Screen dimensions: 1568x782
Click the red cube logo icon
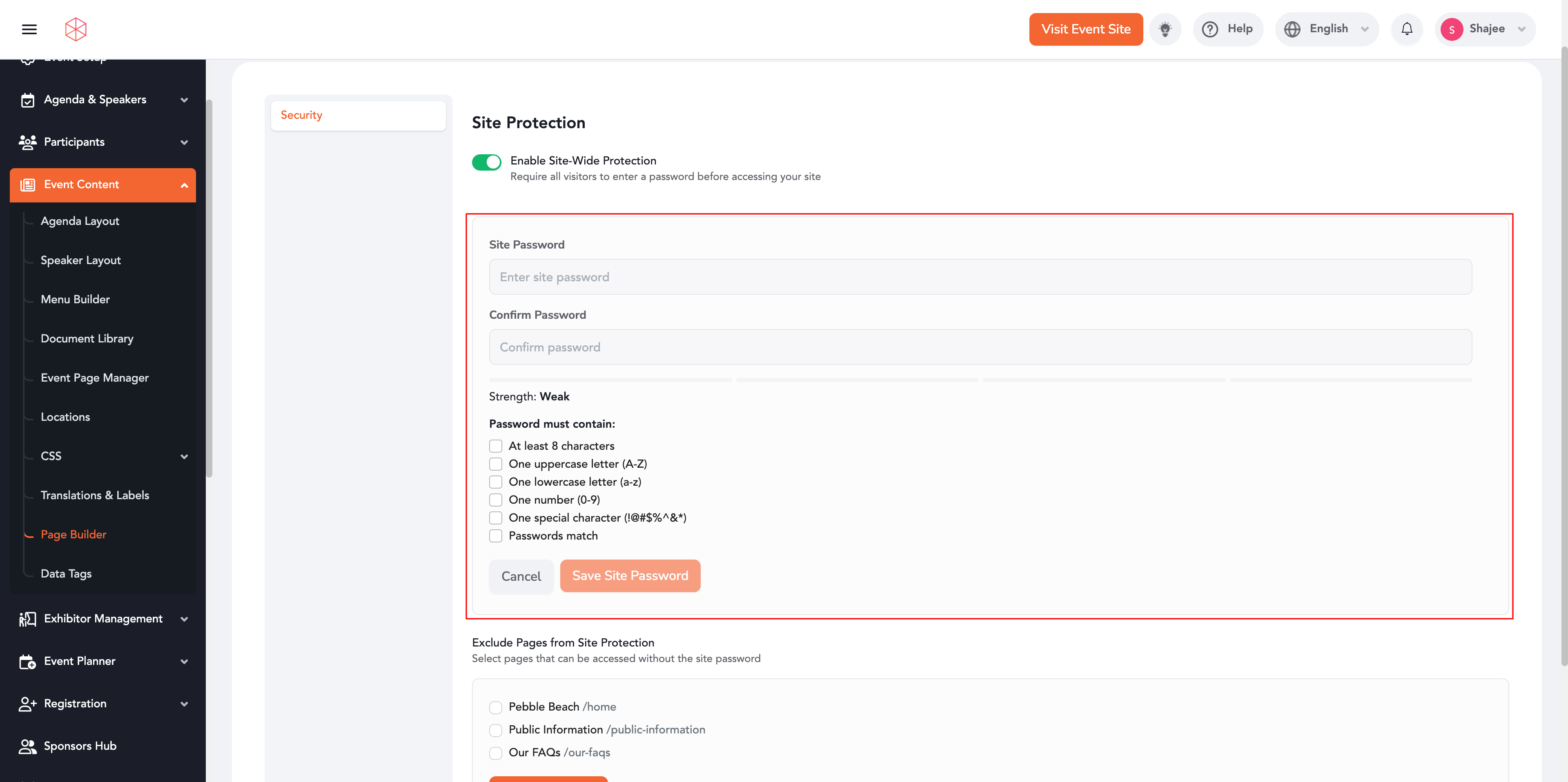(x=76, y=29)
